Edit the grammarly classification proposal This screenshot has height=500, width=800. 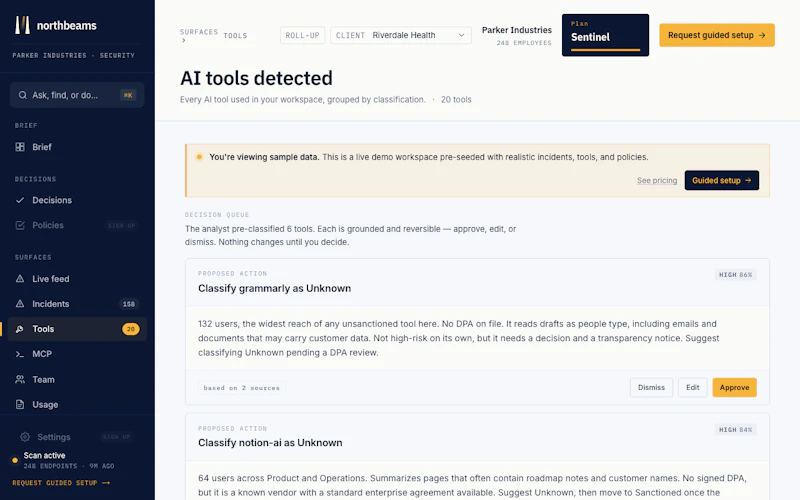[692, 387]
